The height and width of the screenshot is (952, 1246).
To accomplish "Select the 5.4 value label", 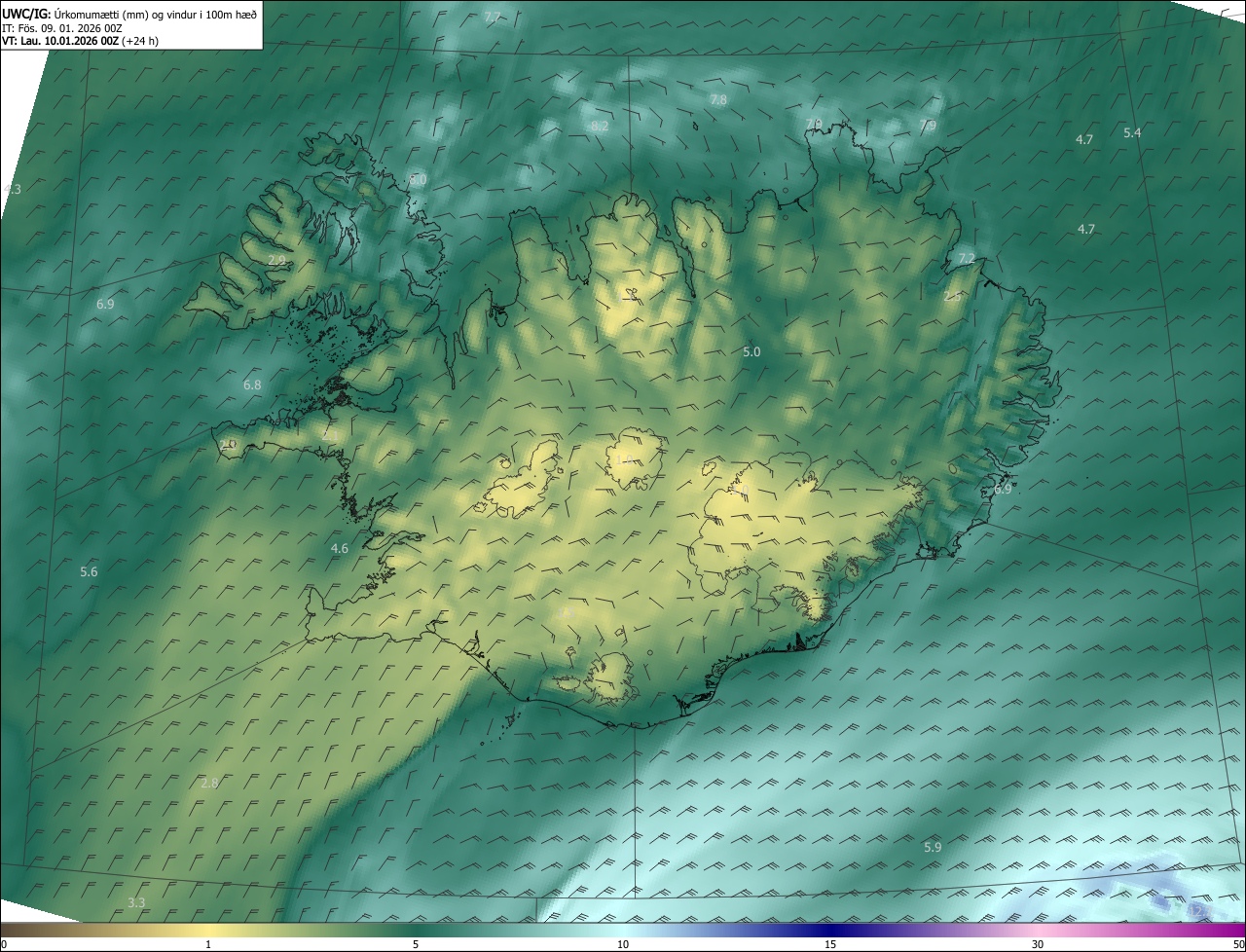I will point(1132,132).
